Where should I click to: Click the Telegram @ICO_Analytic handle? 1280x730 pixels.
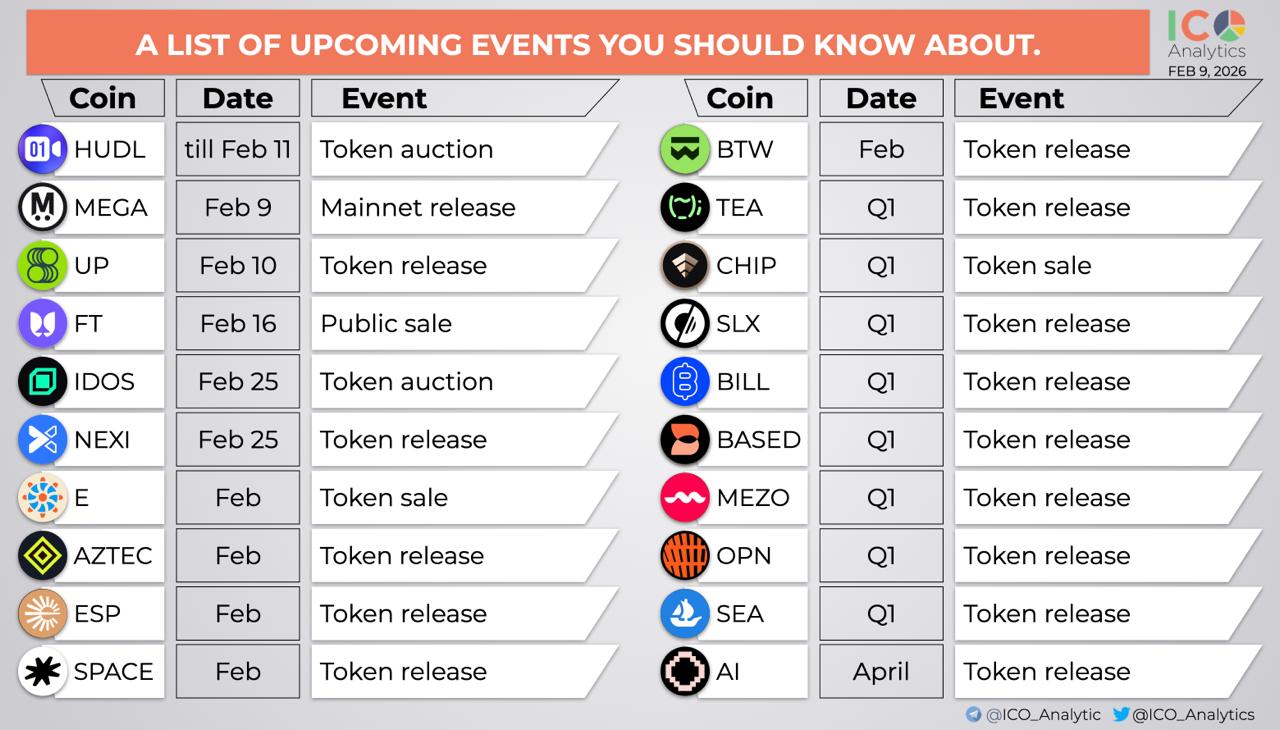point(1034,715)
